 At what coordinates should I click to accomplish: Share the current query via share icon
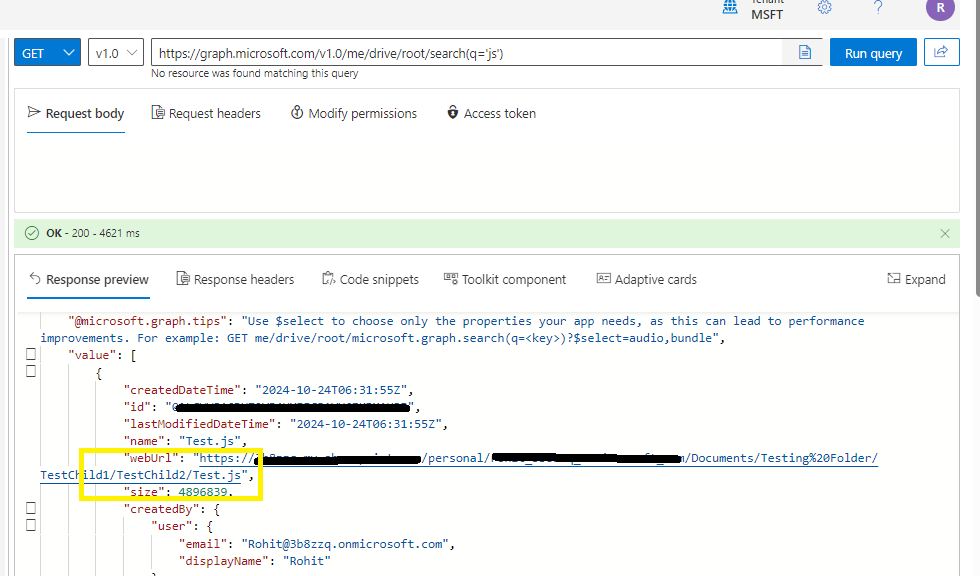(x=941, y=51)
